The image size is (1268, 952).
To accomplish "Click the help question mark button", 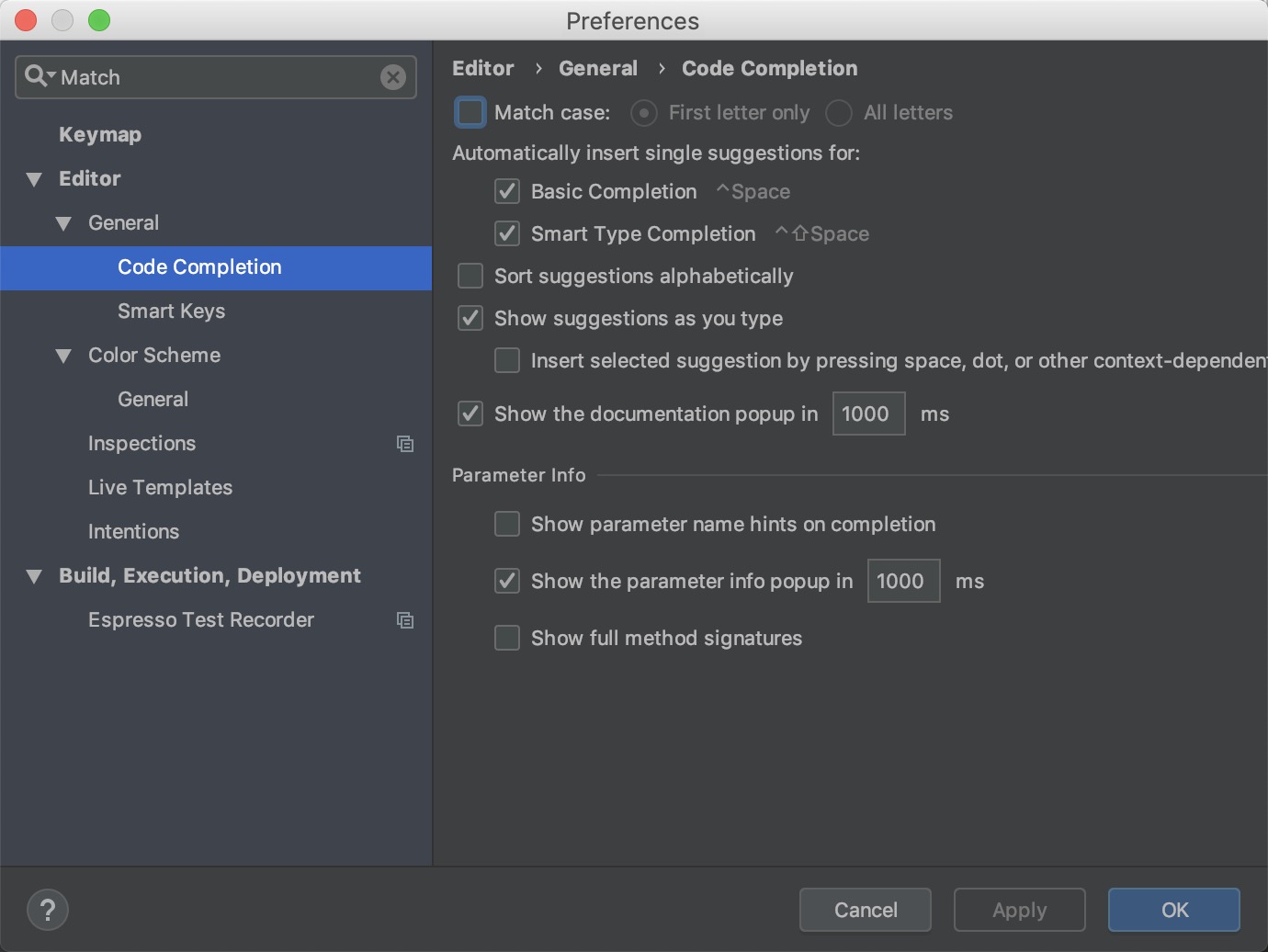I will [x=48, y=910].
